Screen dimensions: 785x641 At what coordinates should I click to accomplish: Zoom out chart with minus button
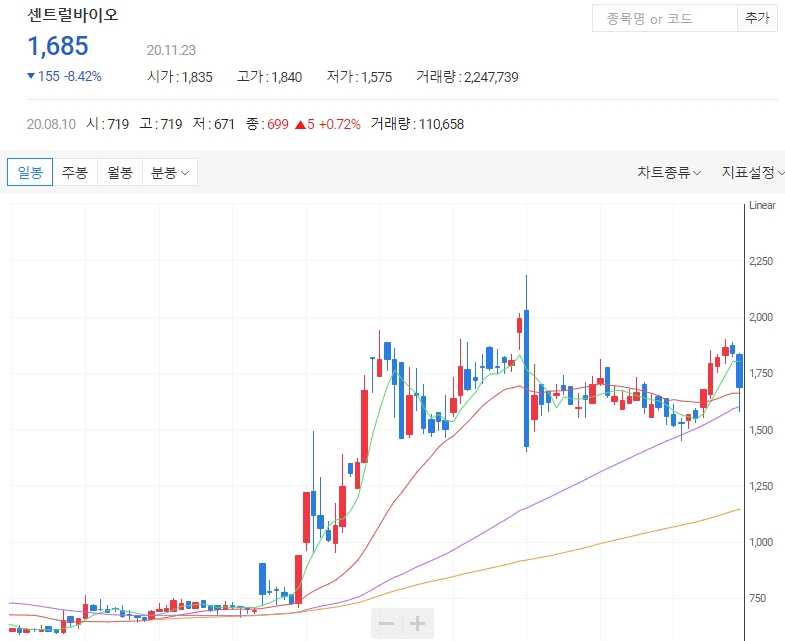point(386,623)
